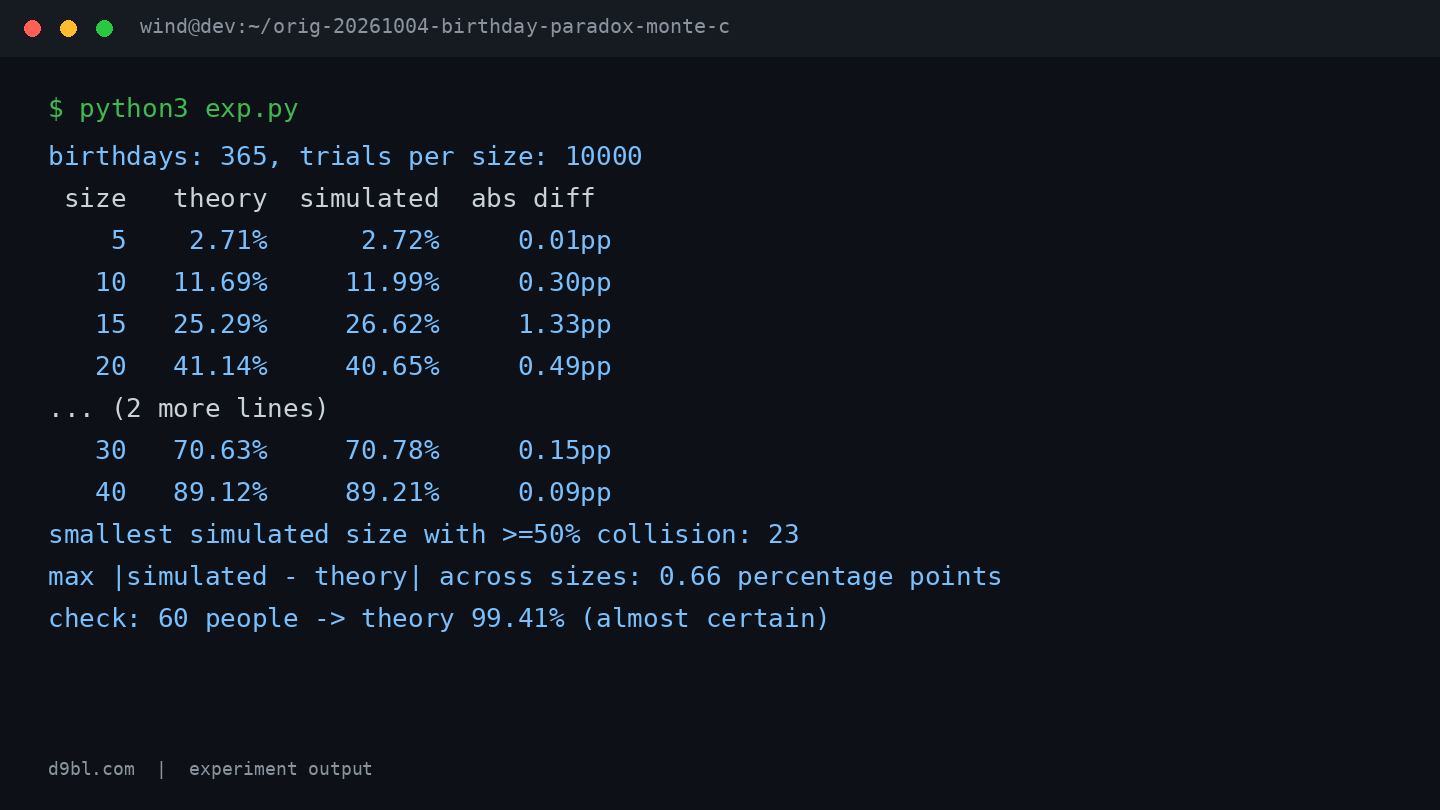Click the "experiment output" footer label
Image resolution: width=1440 pixels, height=810 pixels.
pos(280,769)
